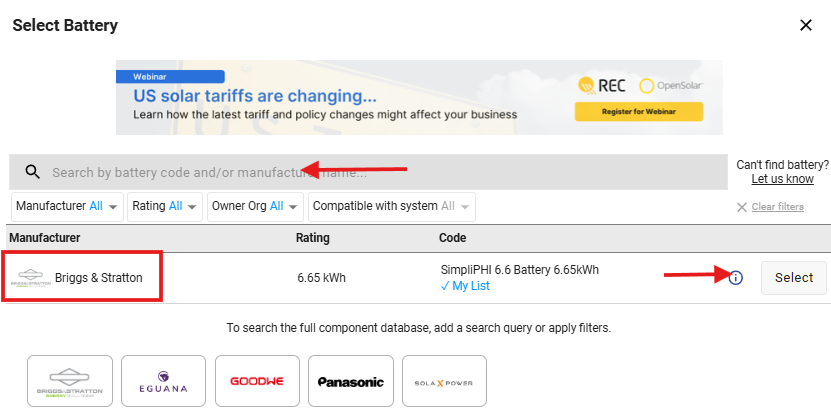831x415 pixels.
Task: Open the Let us know link
Action: coord(782,179)
